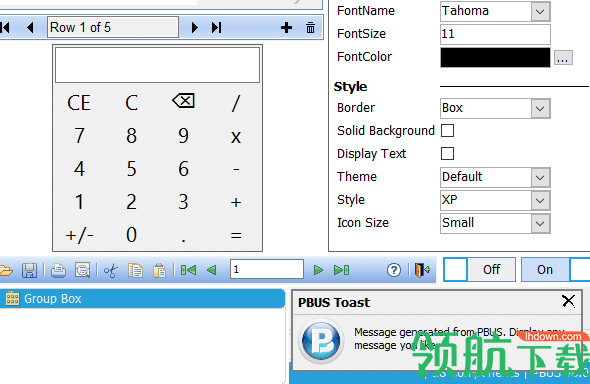Click the cut scissors toolbar icon
Screen dimensions: 590x384
(x=111, y=270)
